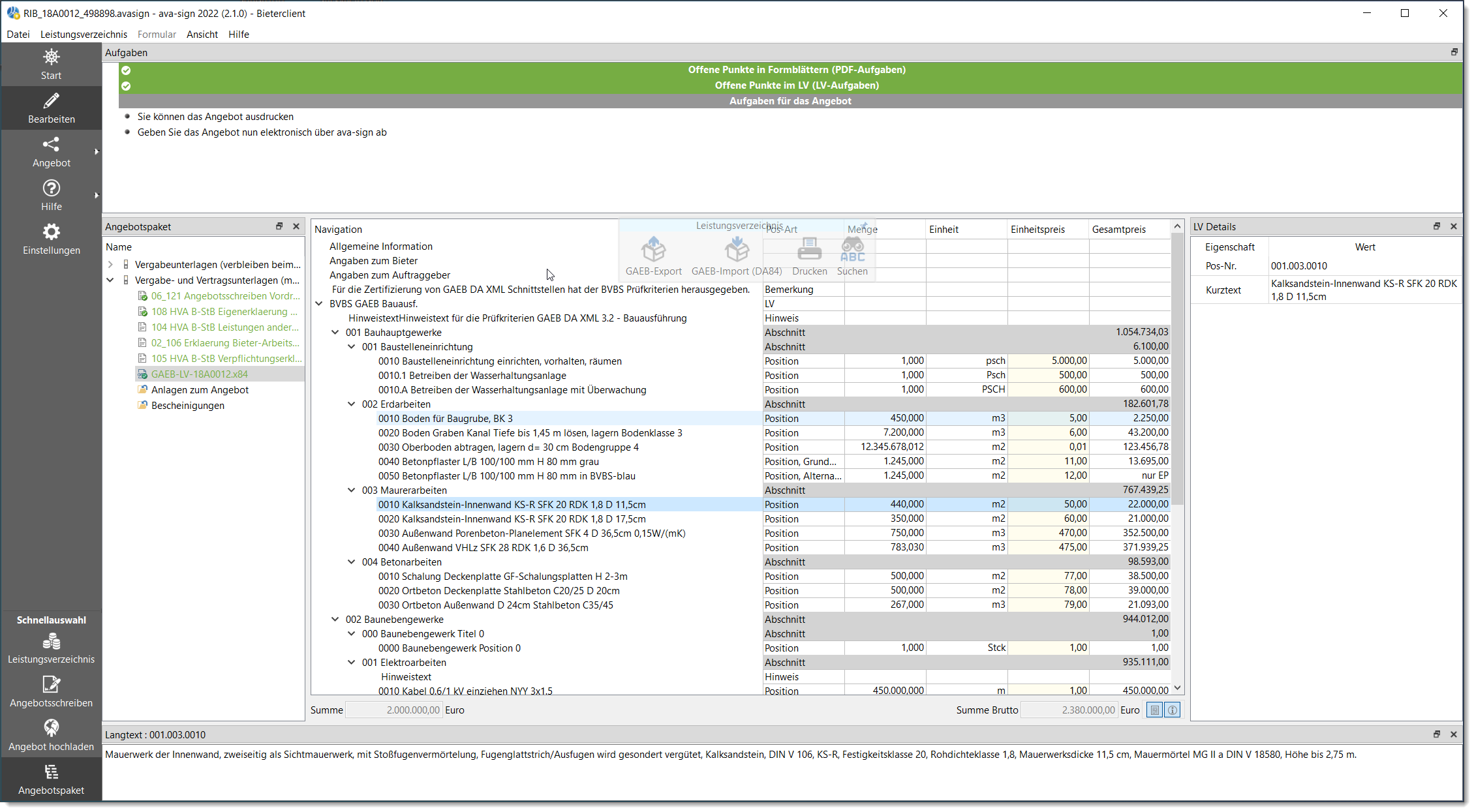Undock the Angebotspaket panel
The width and height of the screenshot is (1474, 812).
[x=279, y=226]
